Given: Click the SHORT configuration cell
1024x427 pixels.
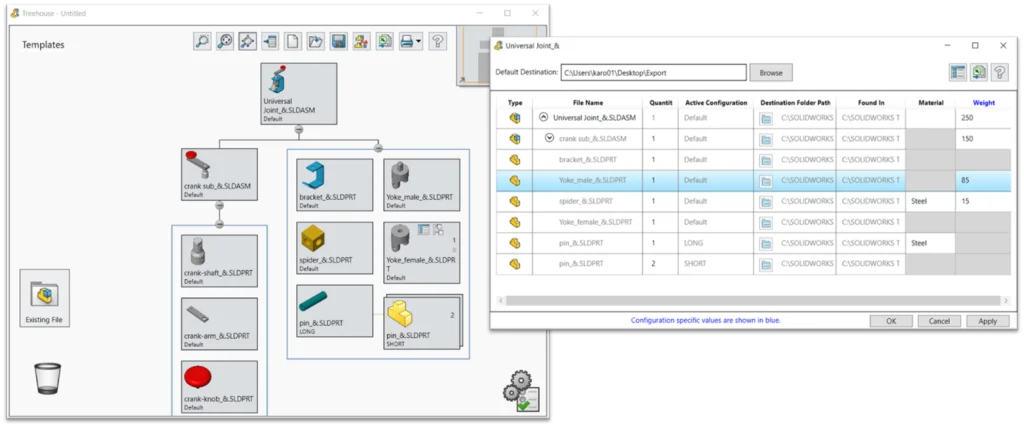Looking at the screenshot, I should 716,264.
